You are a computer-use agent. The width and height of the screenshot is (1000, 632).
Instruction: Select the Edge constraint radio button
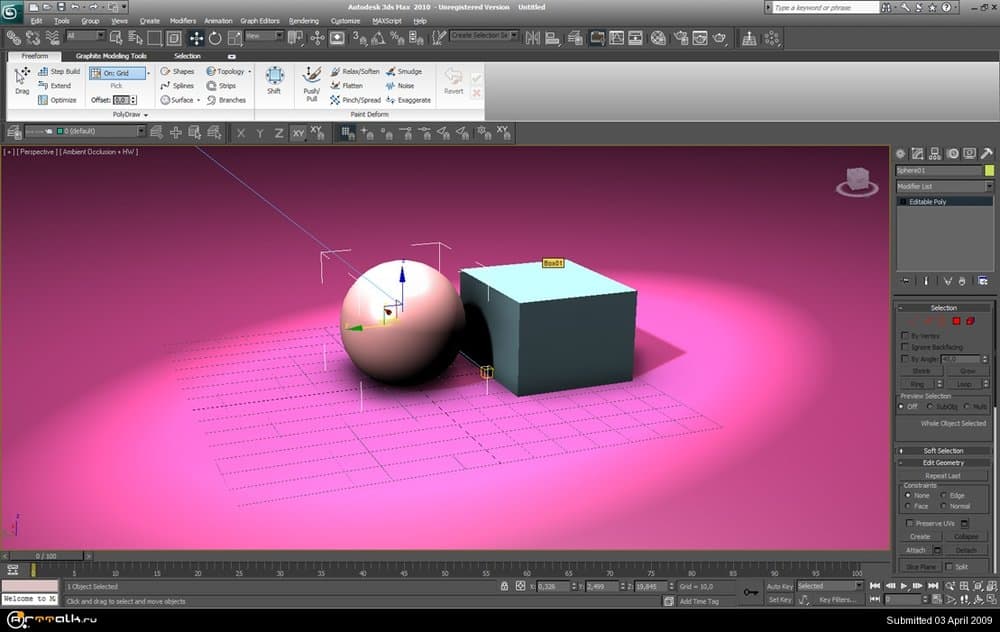point(942,495)
